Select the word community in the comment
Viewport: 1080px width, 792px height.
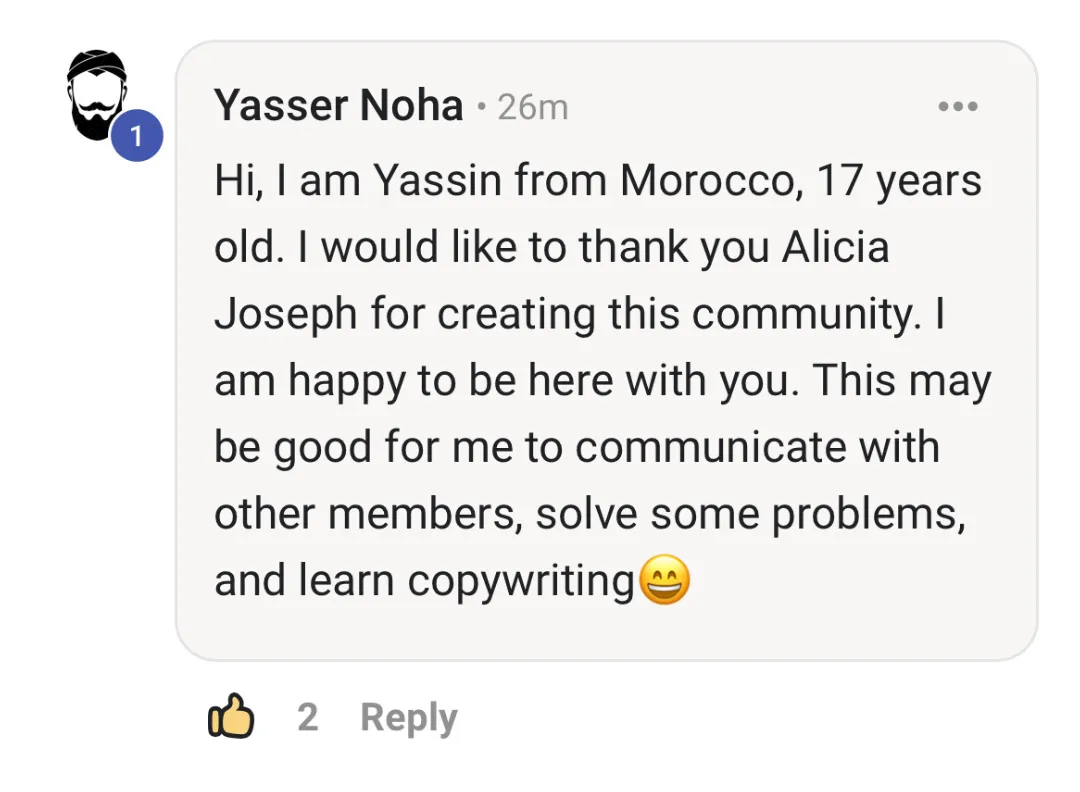(x=804, y=315)
